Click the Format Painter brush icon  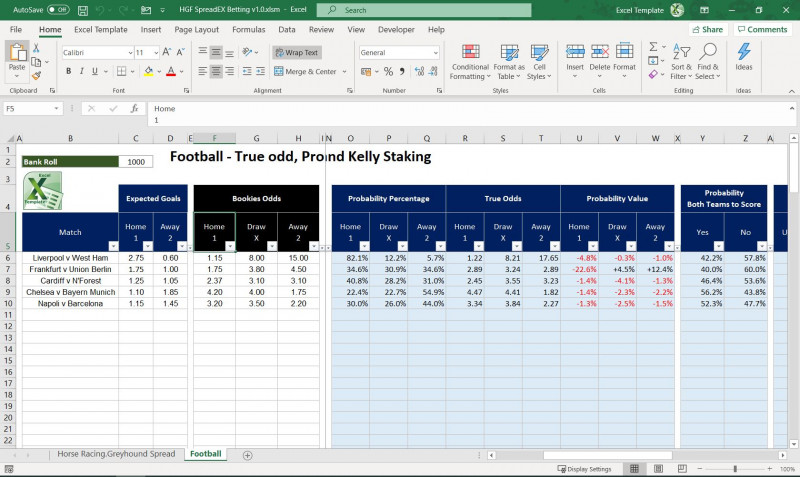(x=36, y=76)
